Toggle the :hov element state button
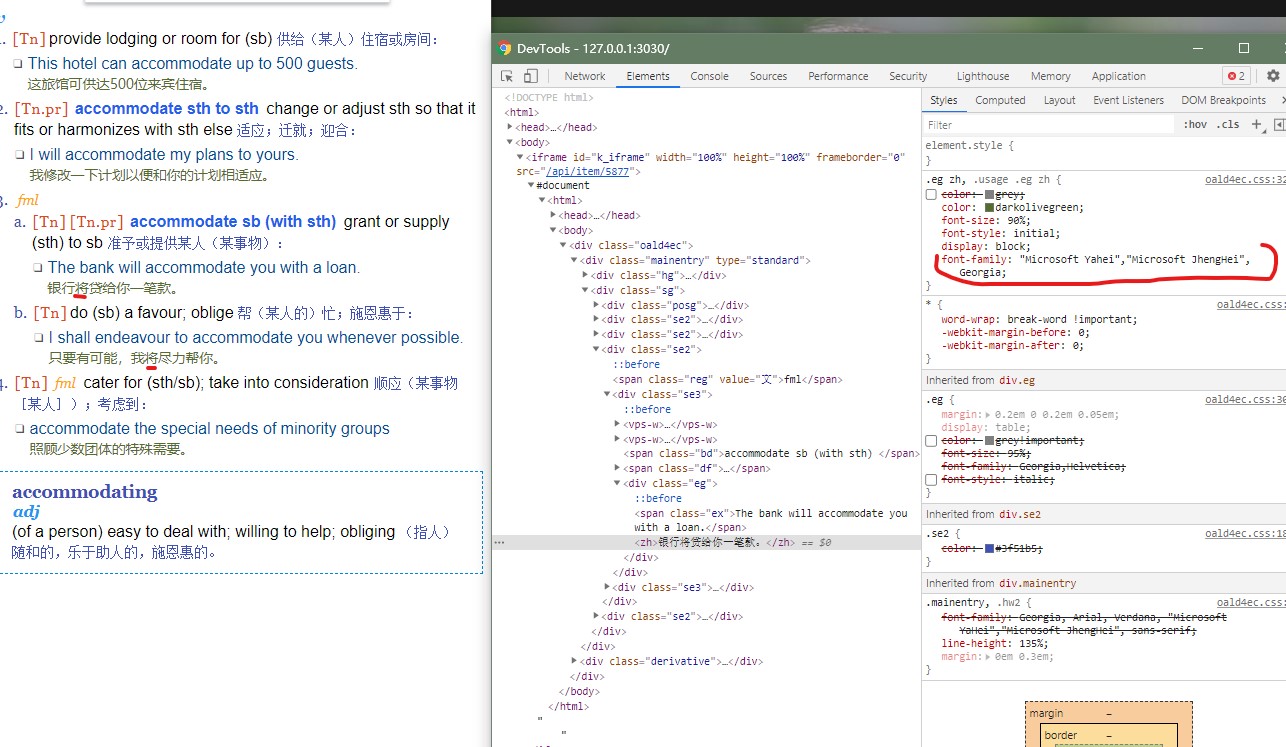 point(1195,125)
